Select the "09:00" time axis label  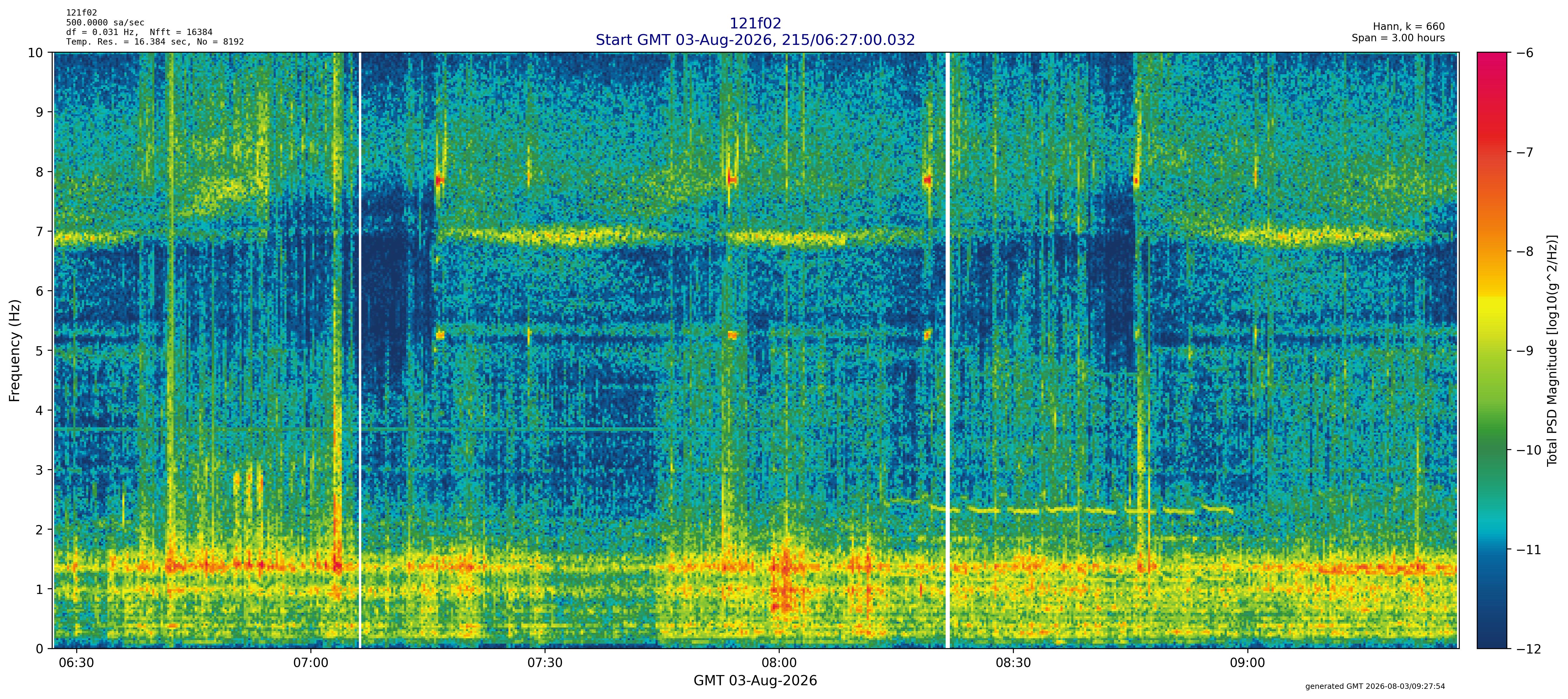(x=1248, y=663)
